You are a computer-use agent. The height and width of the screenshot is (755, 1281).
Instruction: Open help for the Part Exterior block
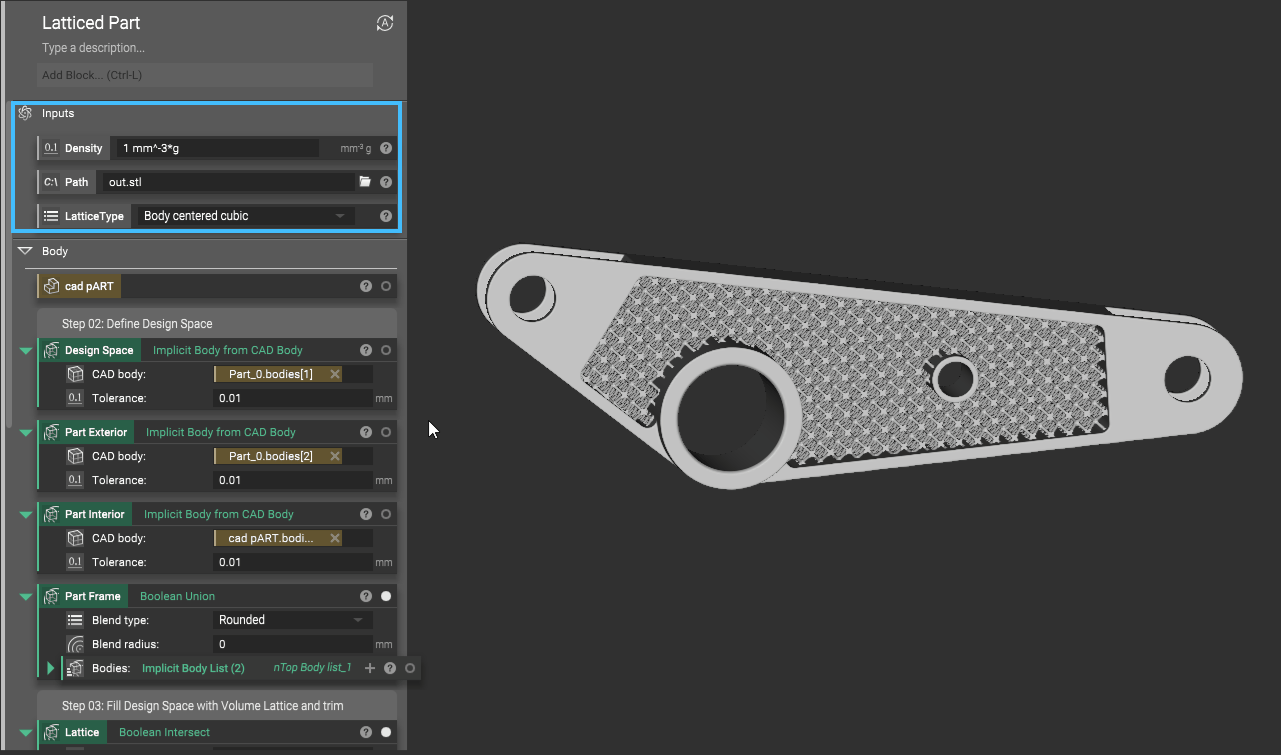(x=366, y=432)
